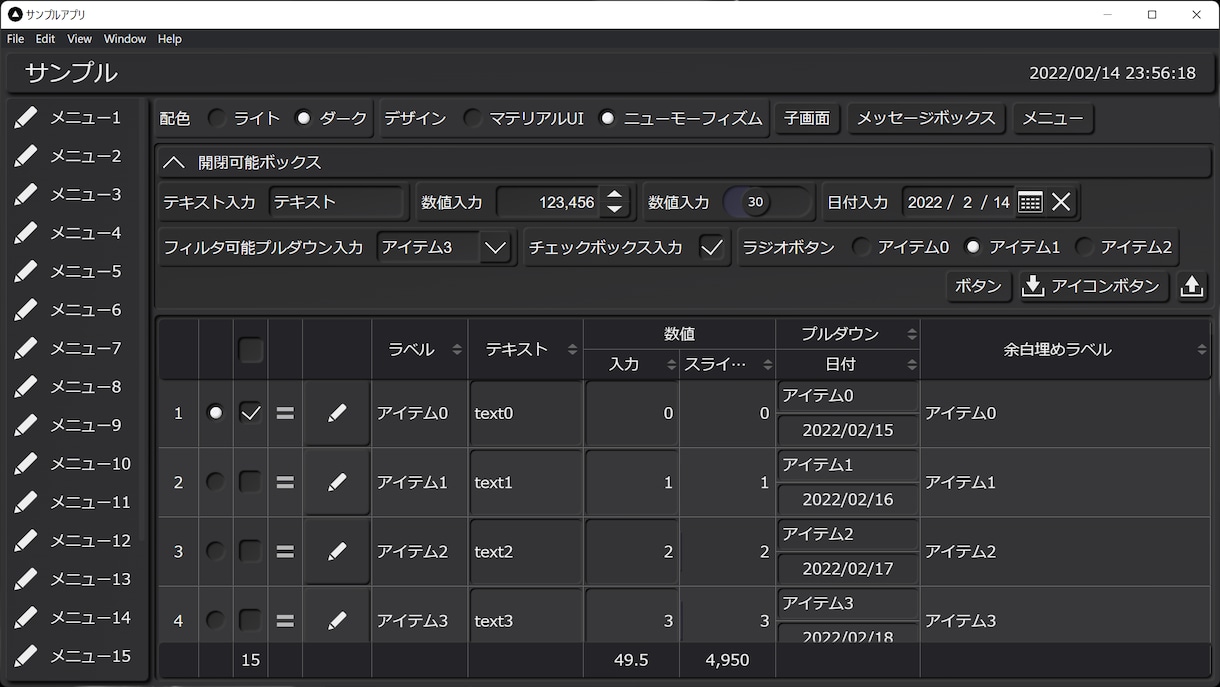Grab the reorder handle in row 1
Image resolution: width=1220 pixels, height=687 pixels.
[x=285, y=413]
